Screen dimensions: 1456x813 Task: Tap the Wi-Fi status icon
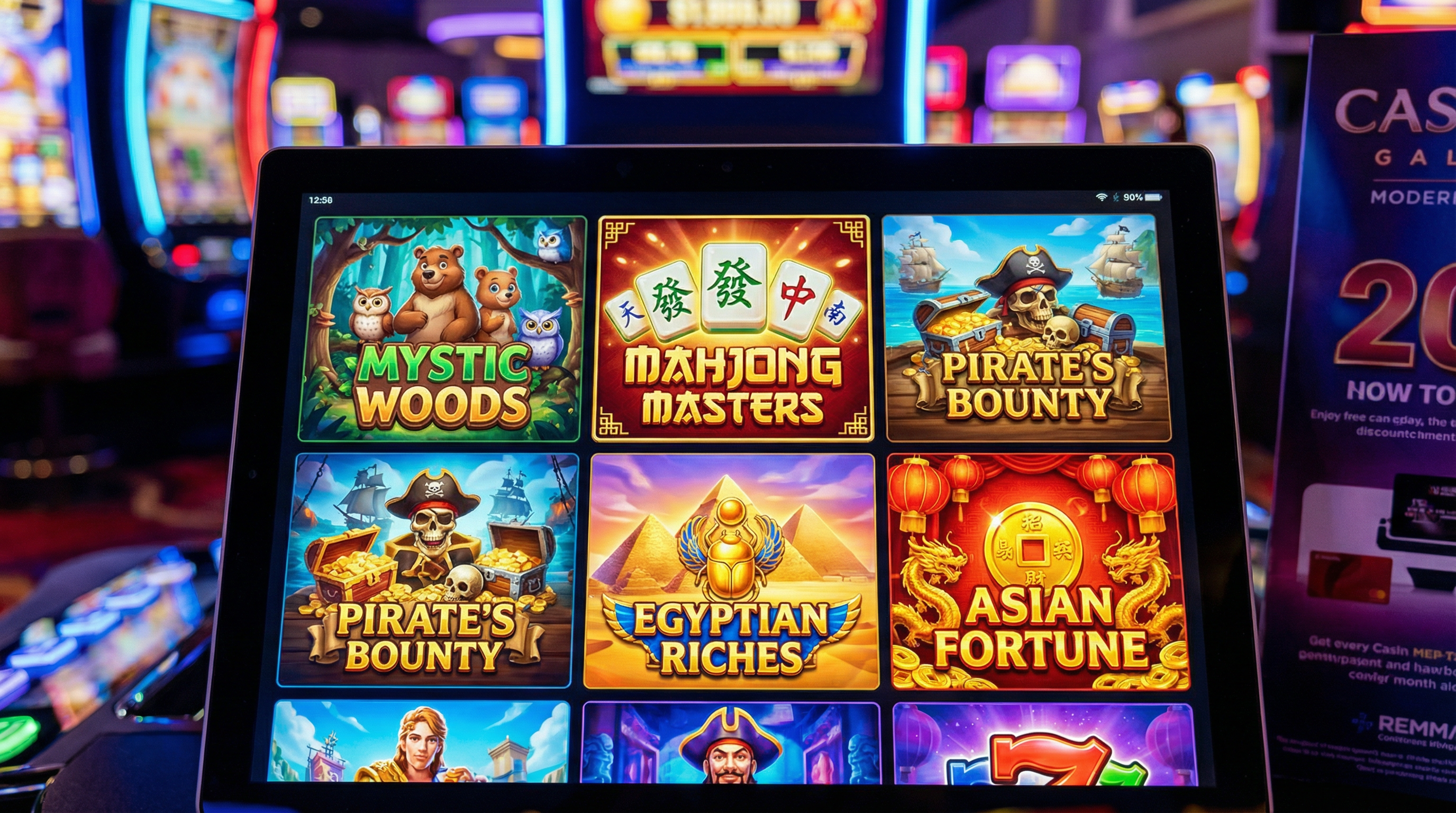point(1101,197)
